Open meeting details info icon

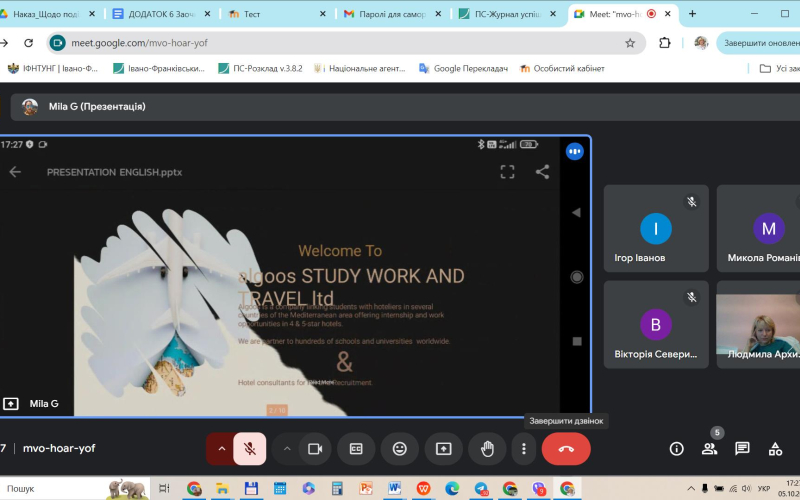[677, 449]
